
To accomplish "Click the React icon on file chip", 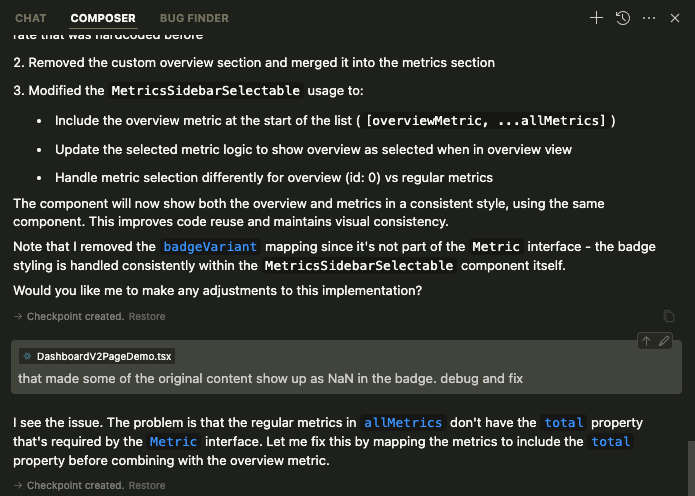I will click(27, 356).
